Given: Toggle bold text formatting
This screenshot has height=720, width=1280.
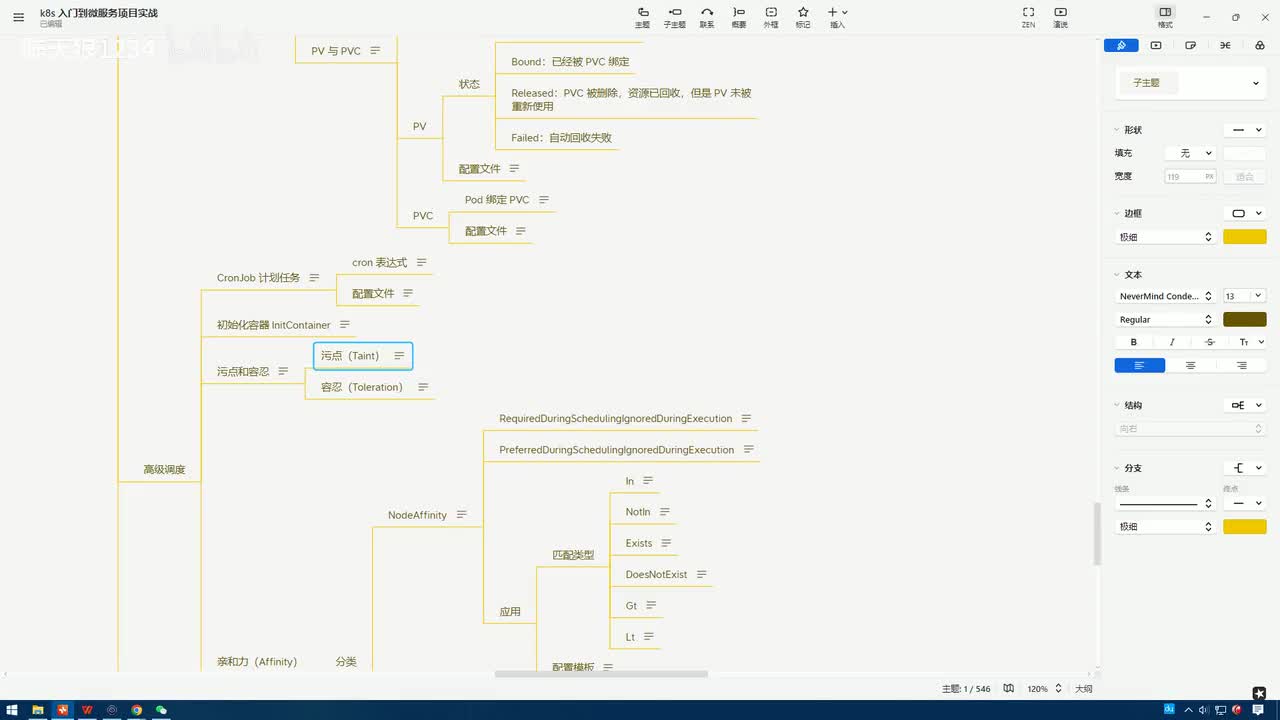Looking at the screenshot, I should click(1134, 342).
